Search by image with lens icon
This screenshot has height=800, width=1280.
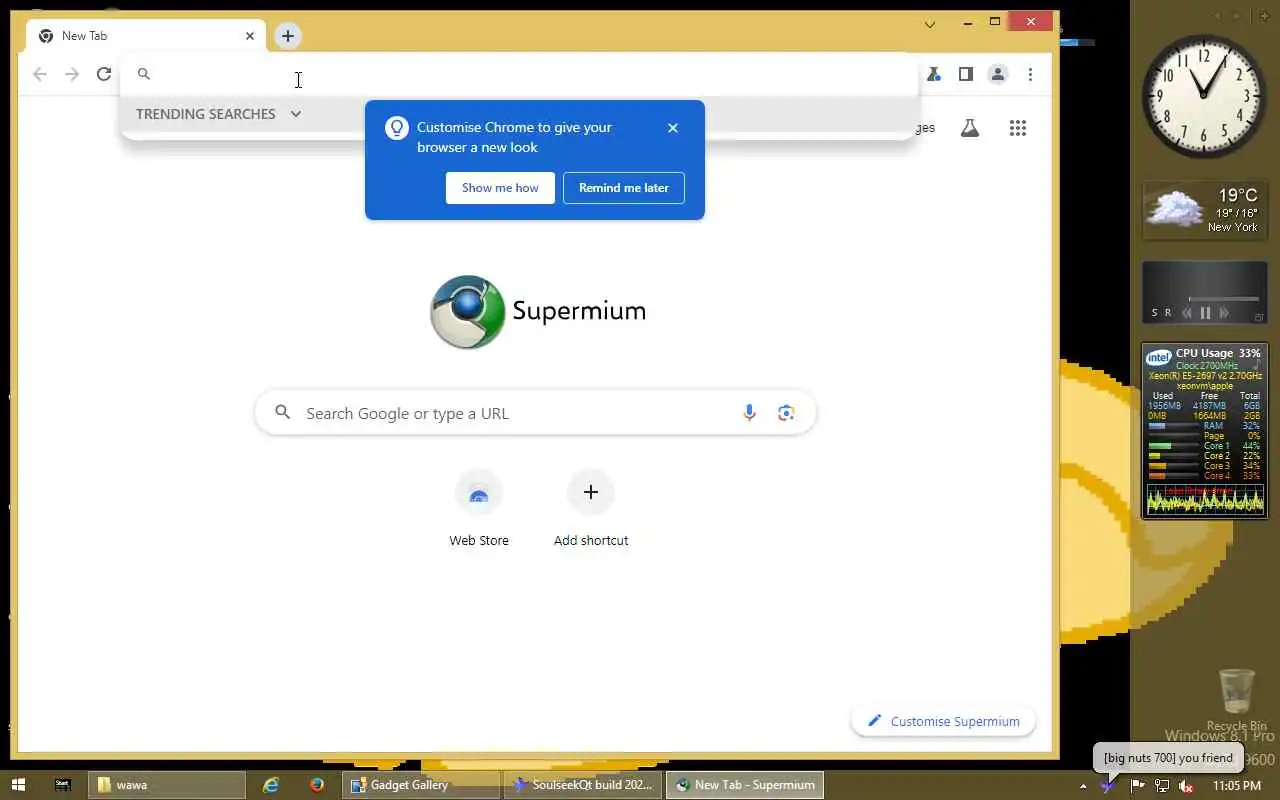786,413
